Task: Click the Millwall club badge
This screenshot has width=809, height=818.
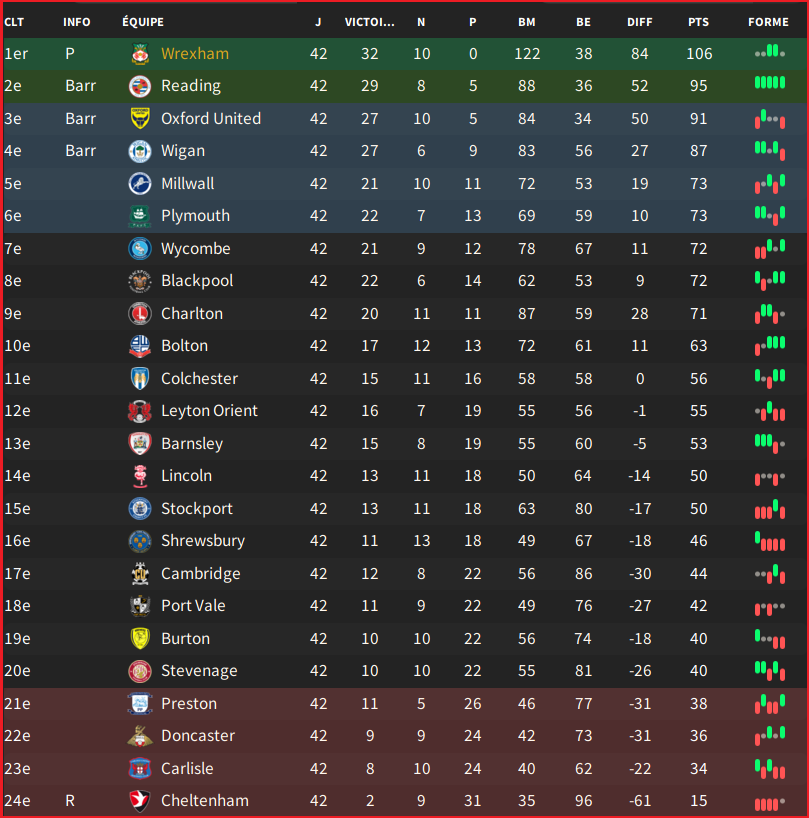Action: [x=140, y=184]
